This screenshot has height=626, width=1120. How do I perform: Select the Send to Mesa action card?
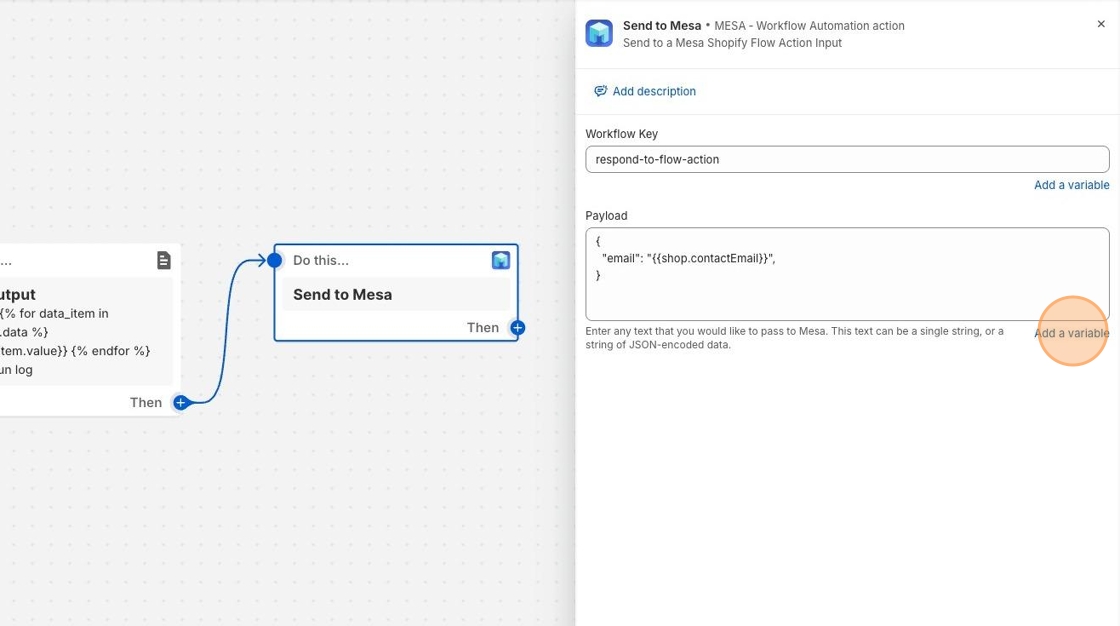[395, 295]
